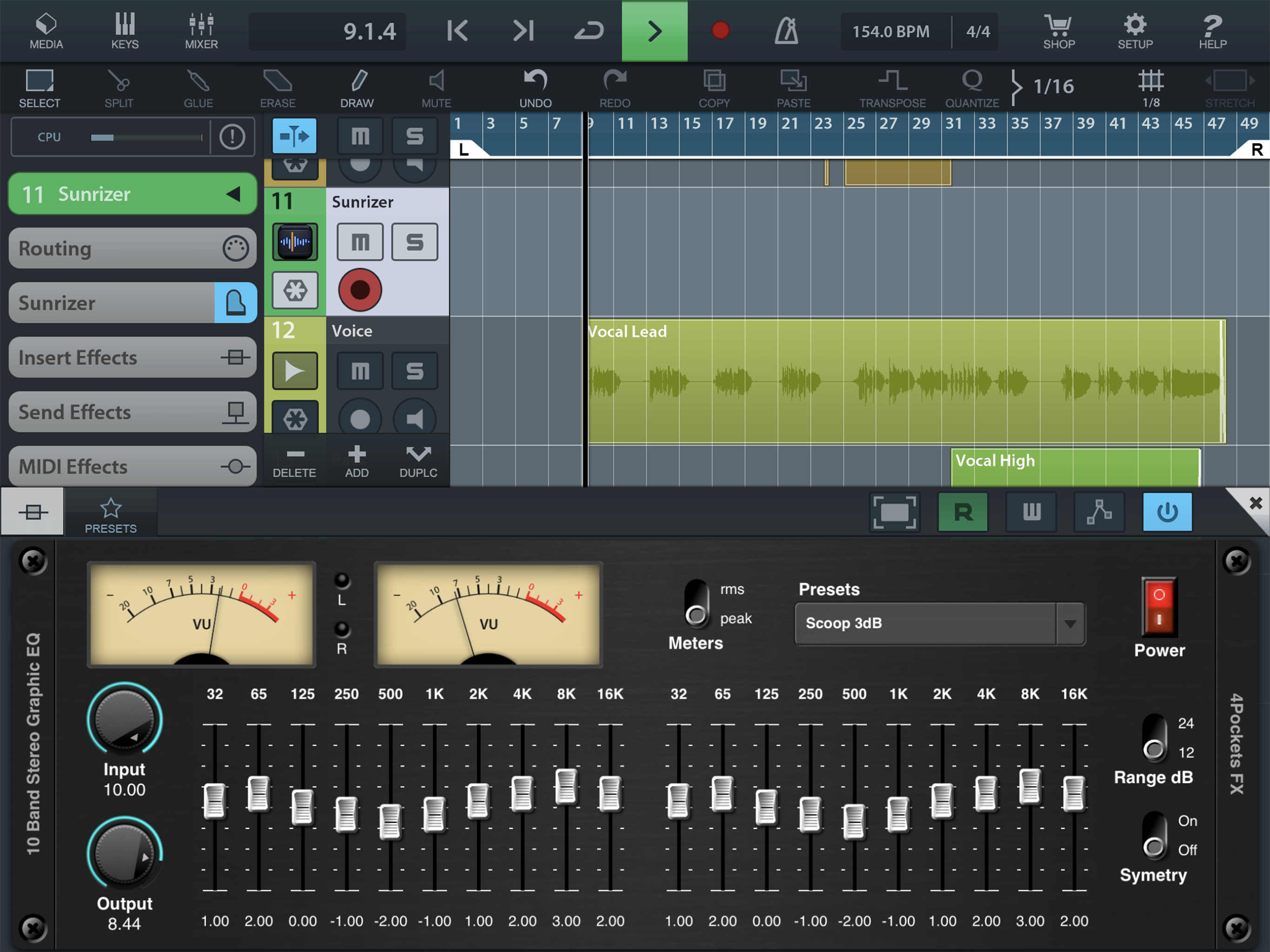Open the automation curve icon in the effect bar
The image size is (1270, 952).
(x=1099, y=512)
